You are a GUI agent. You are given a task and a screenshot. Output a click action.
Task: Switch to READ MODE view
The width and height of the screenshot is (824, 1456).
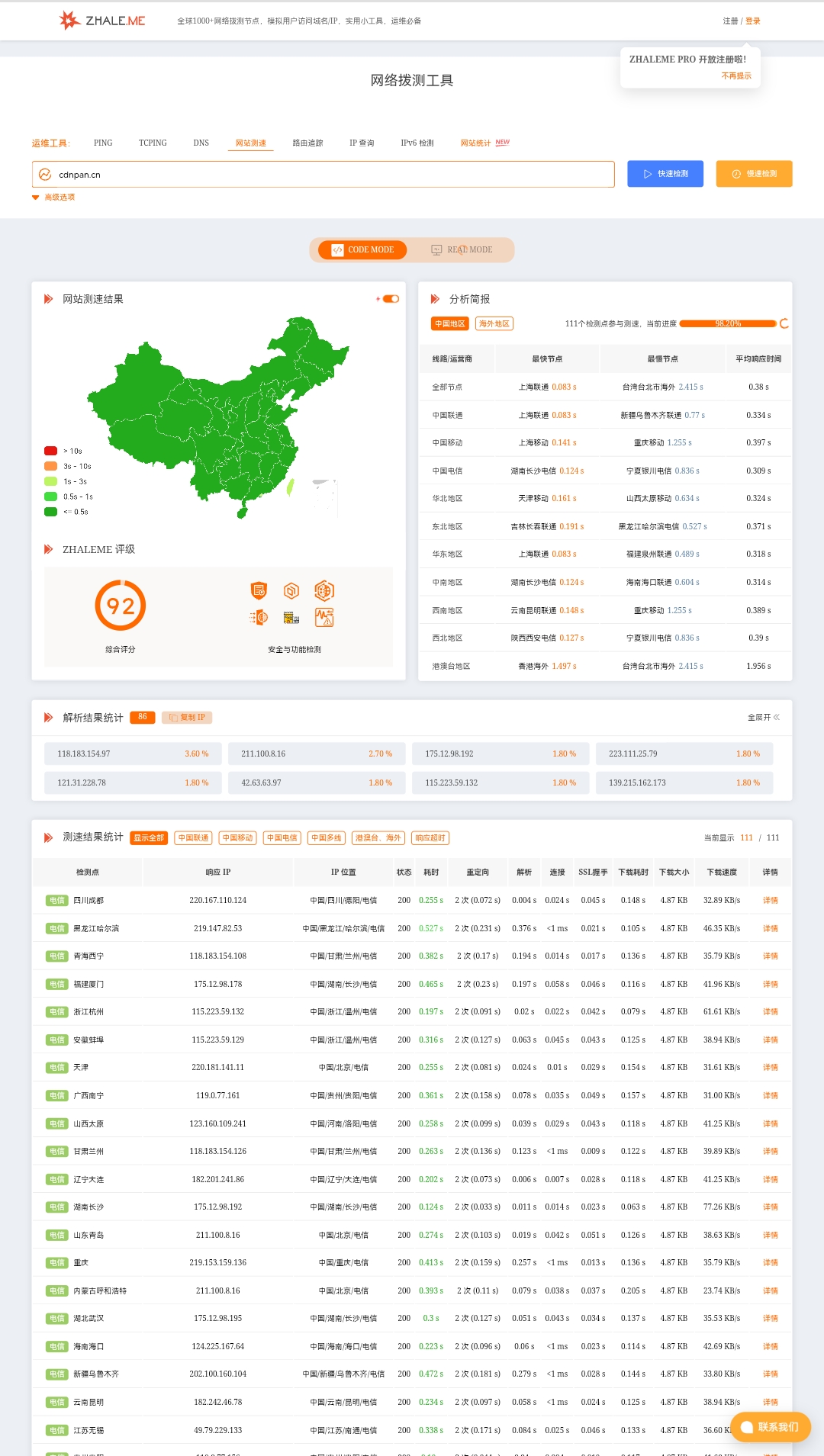point(462,249)
